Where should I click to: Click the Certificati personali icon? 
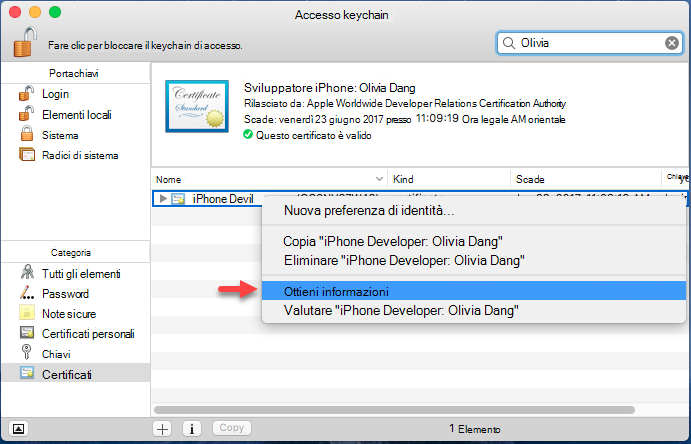27,333
